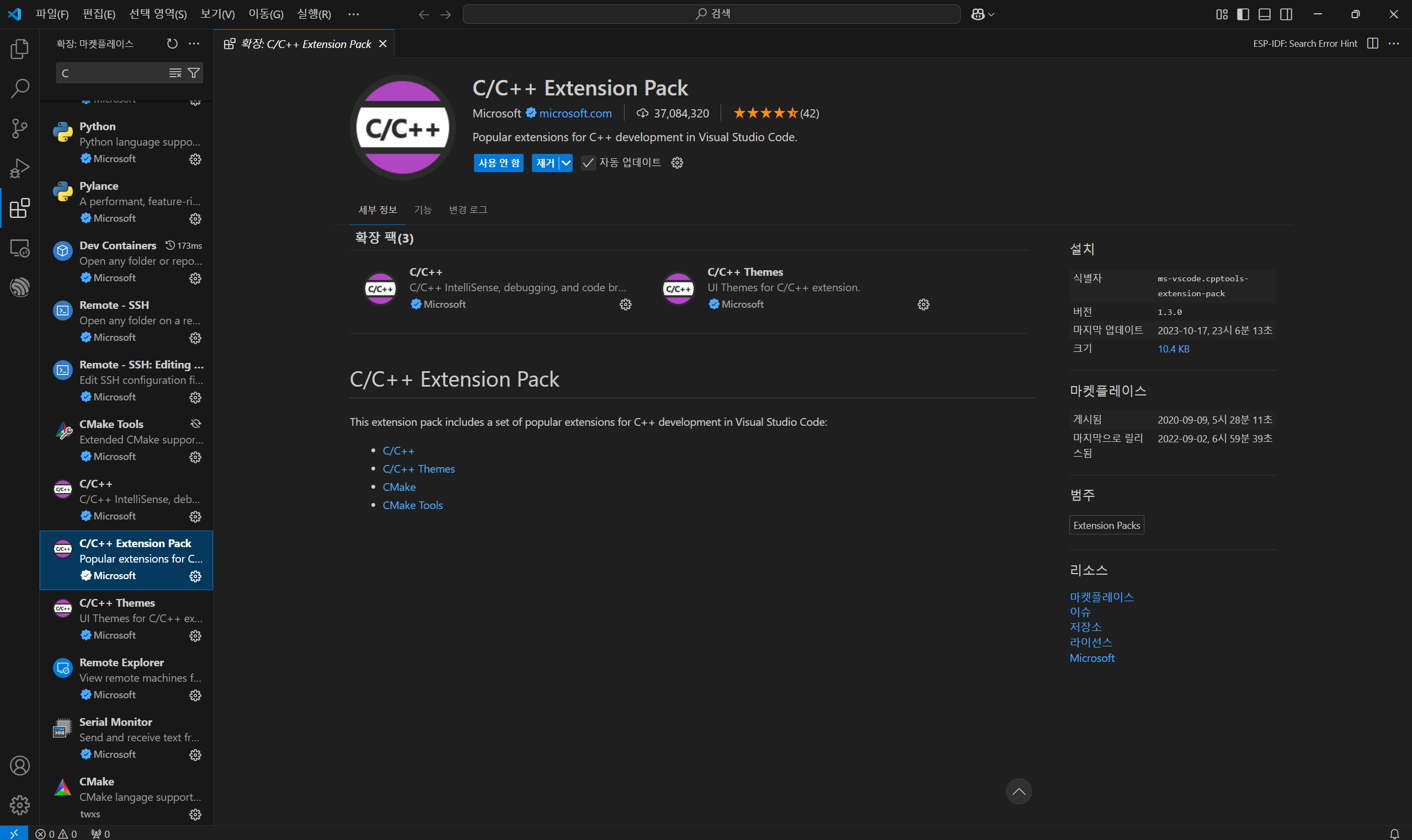The height and width of the screenshot is (840, 1412).
Task: Open the Search view in activity bar
Action: 20,88
